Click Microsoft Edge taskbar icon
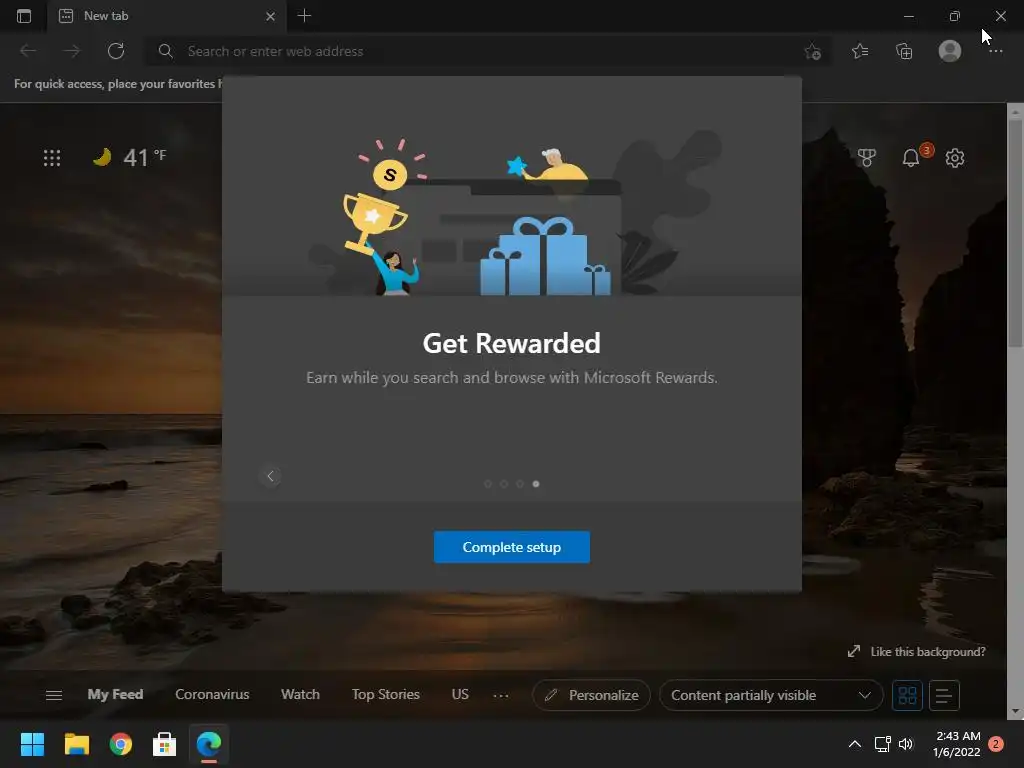Image resolution: width=1024 pixels, height=768 pixels. click(209, 744)
